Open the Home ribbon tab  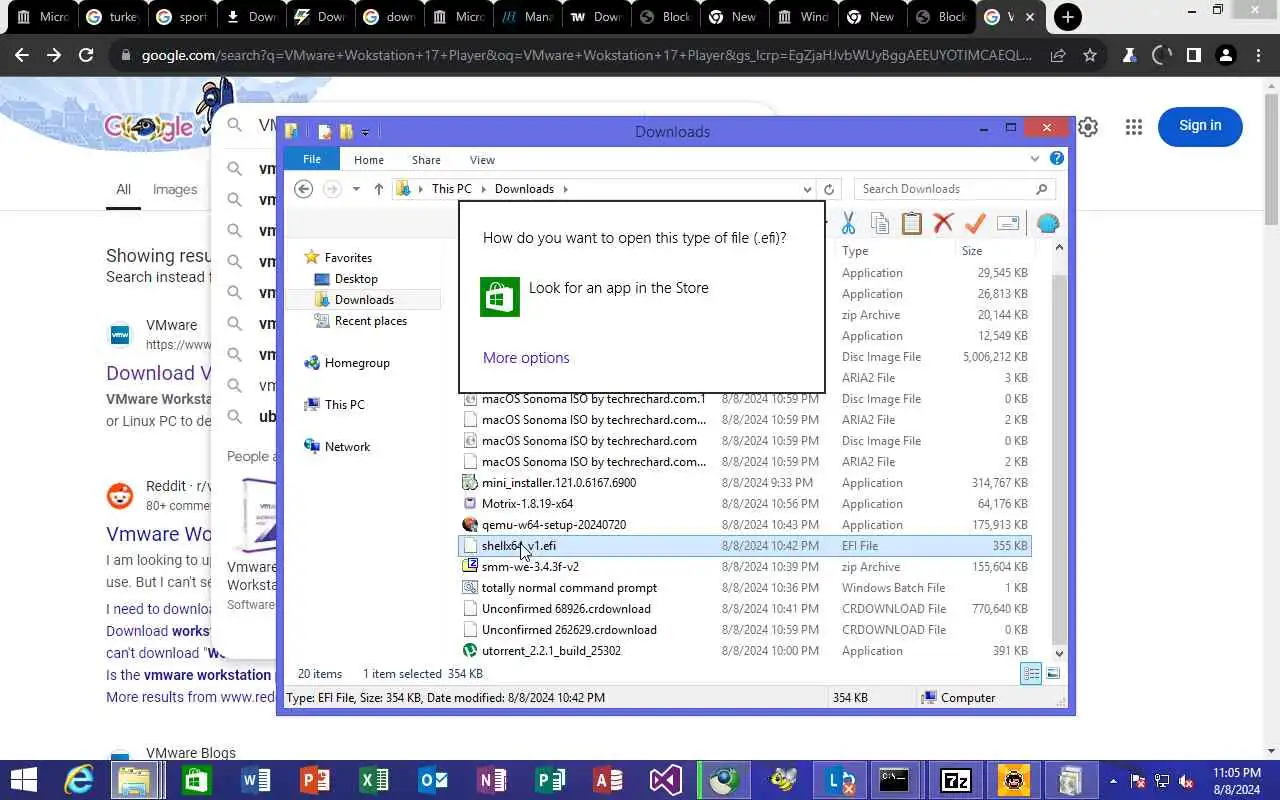[369, 160]
